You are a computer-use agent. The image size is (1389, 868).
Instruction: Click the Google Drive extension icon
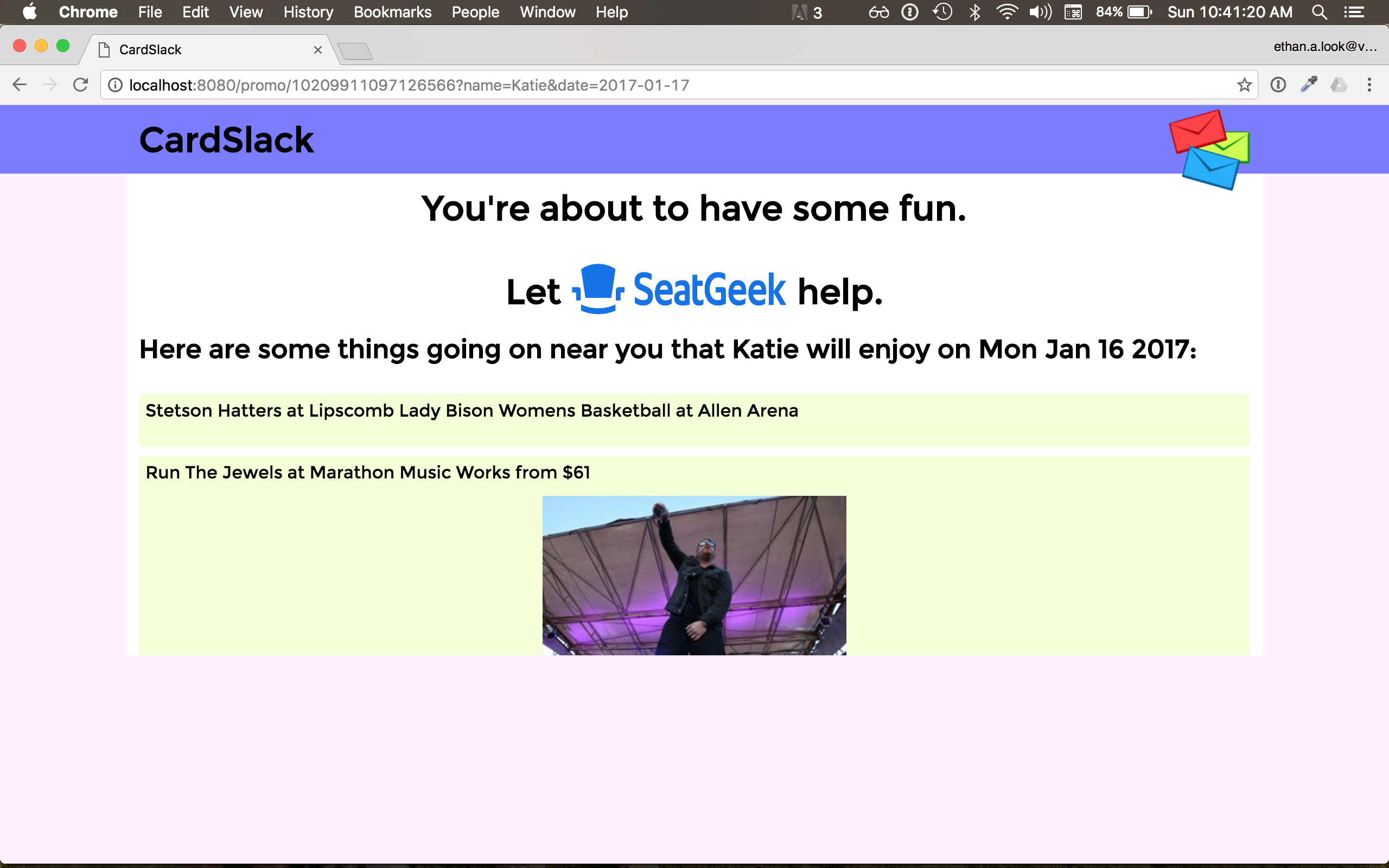[x=1339, y=85]
